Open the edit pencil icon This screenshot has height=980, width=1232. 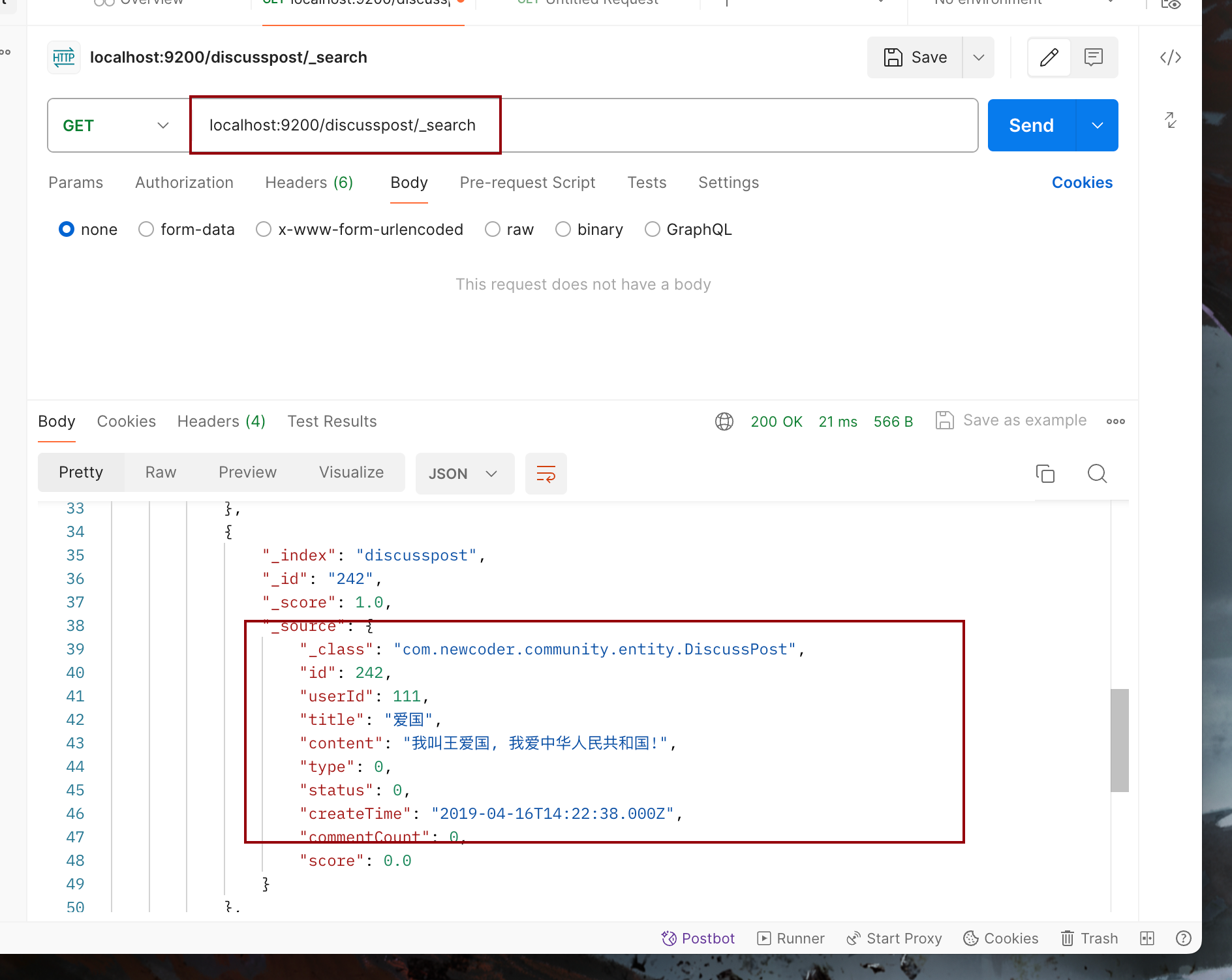(1049, 57)
